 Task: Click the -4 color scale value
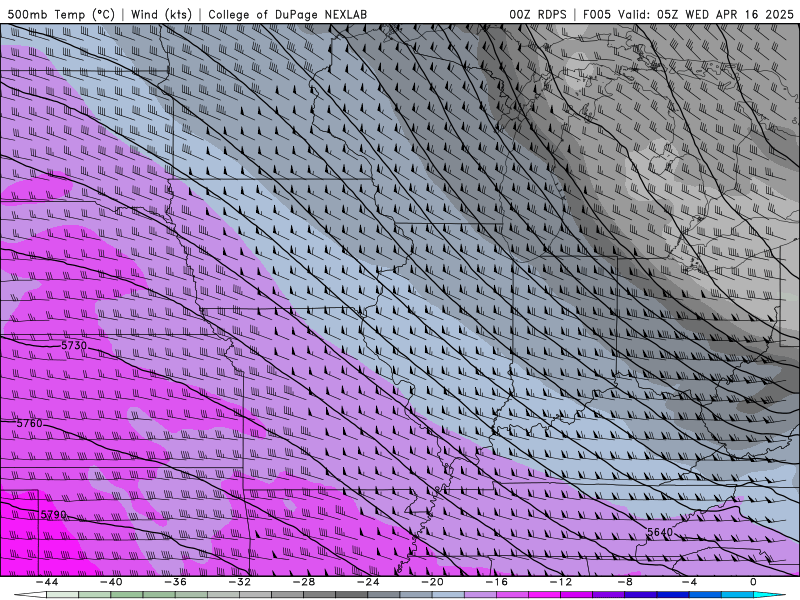coord(689,582)
